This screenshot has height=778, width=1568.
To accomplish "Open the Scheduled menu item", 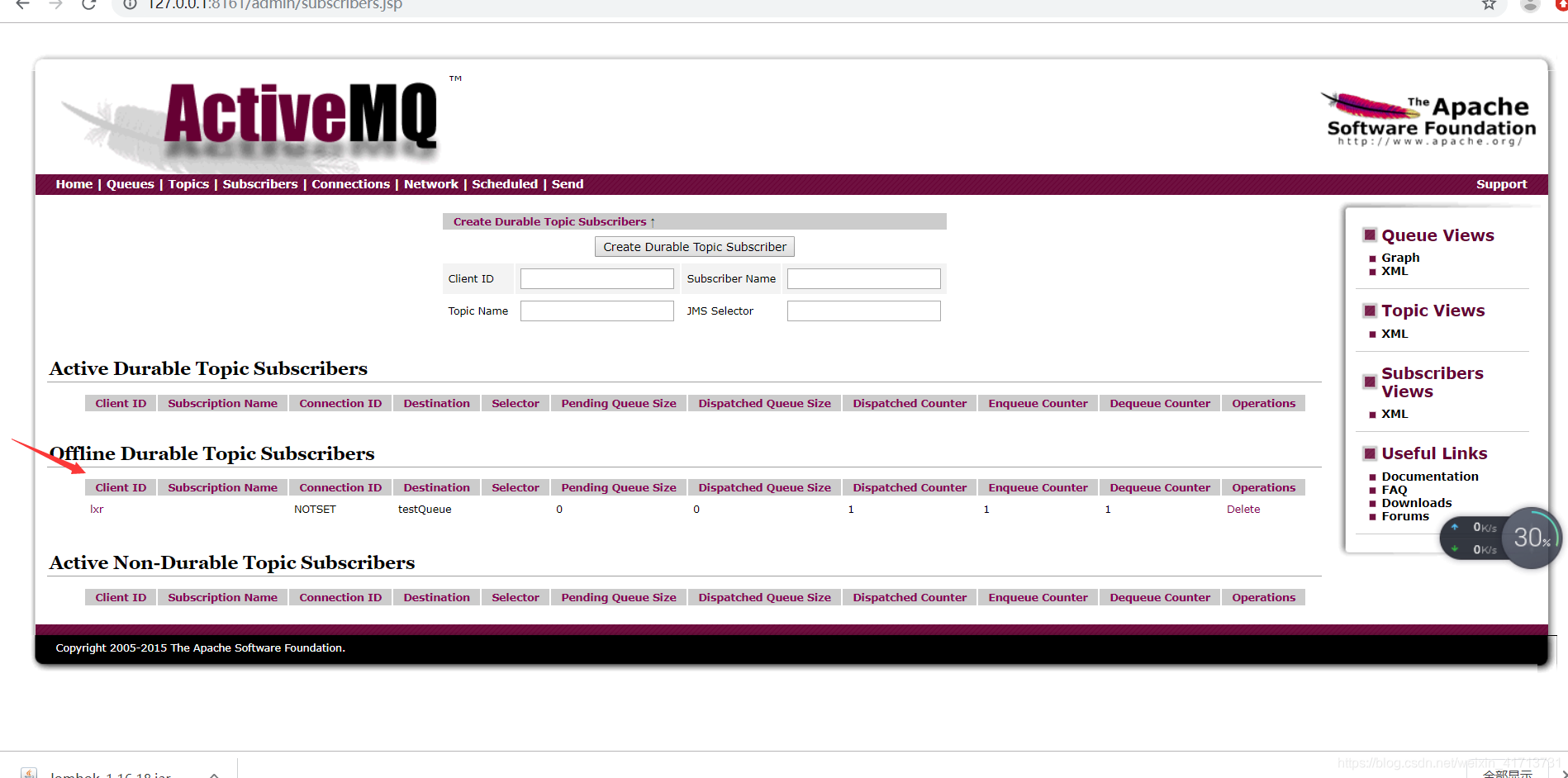I will [x=505, y=184].
